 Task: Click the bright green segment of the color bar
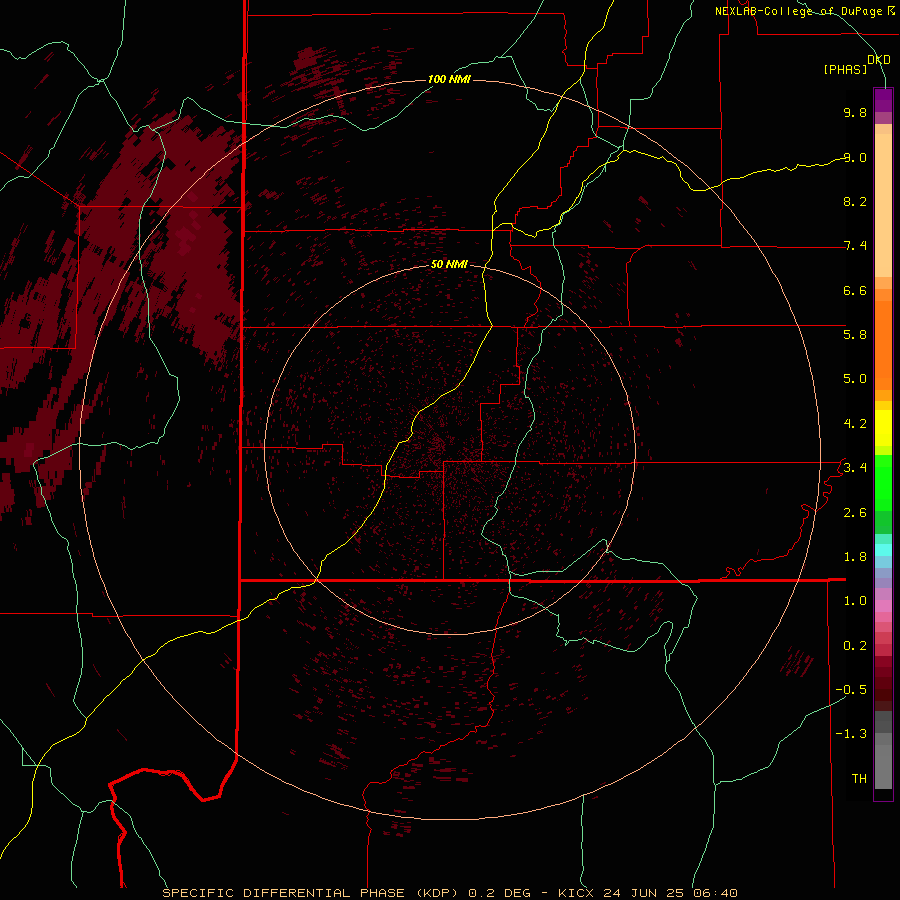[883, 483]
